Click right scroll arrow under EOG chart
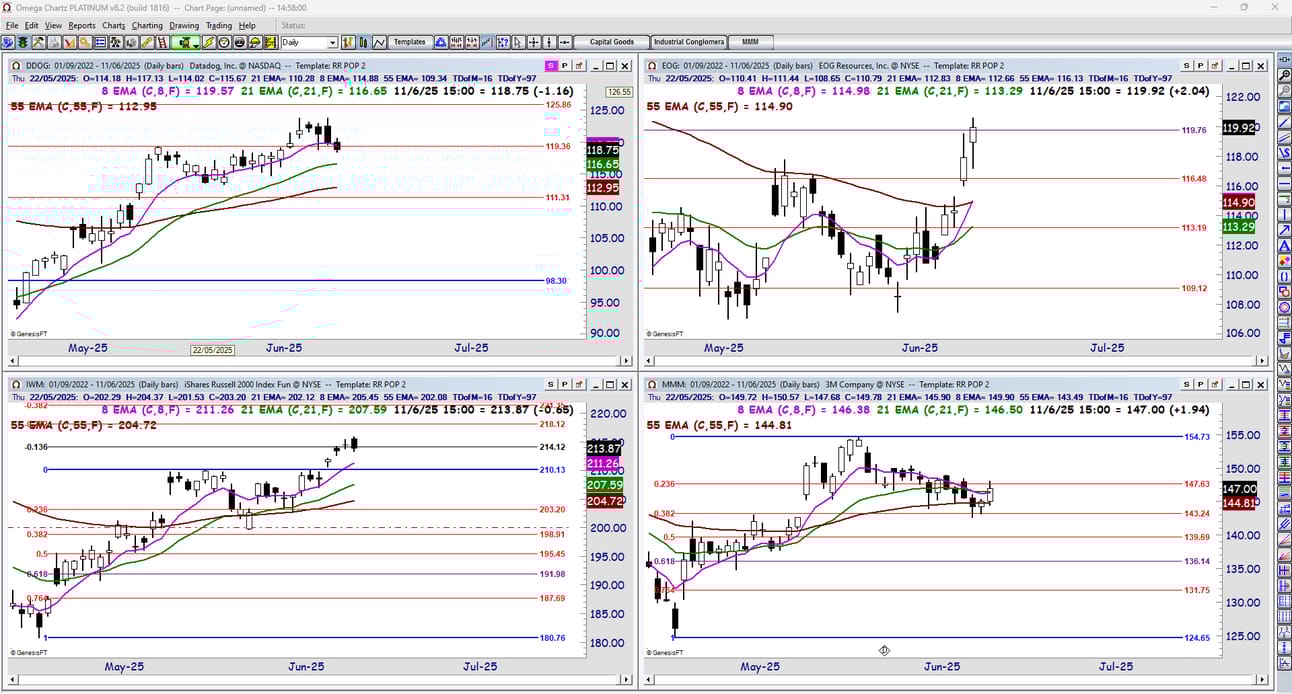This screenshot has width=1292, height=694. coord(1264,360)
